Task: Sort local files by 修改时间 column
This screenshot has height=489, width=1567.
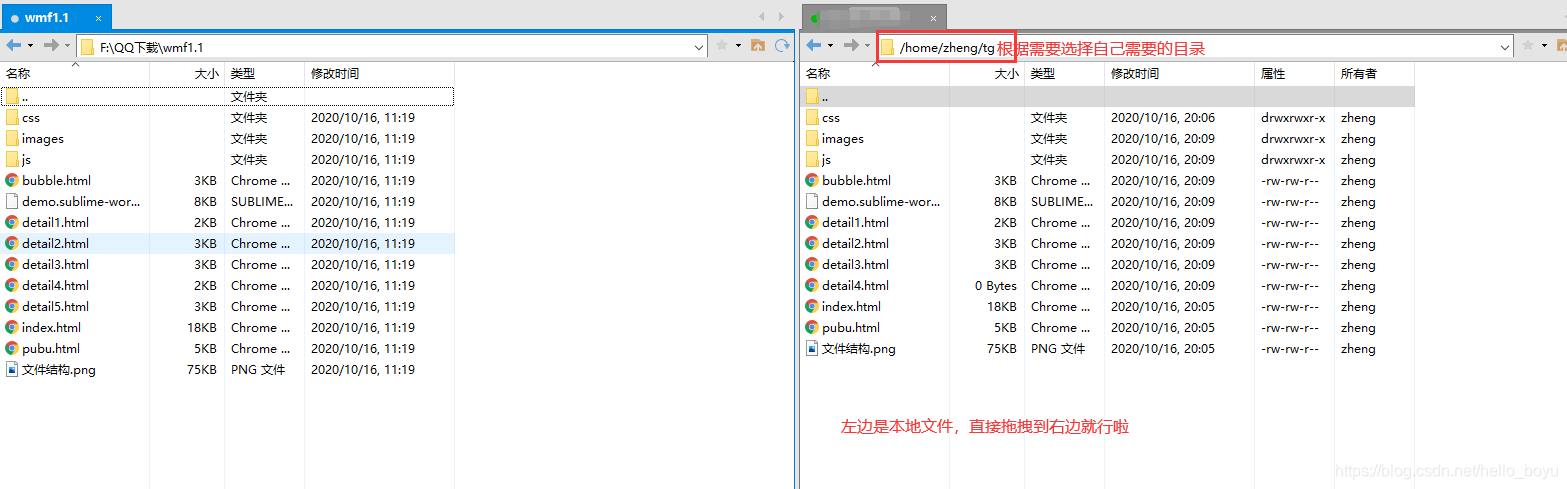Action: (x=379, y=74)
